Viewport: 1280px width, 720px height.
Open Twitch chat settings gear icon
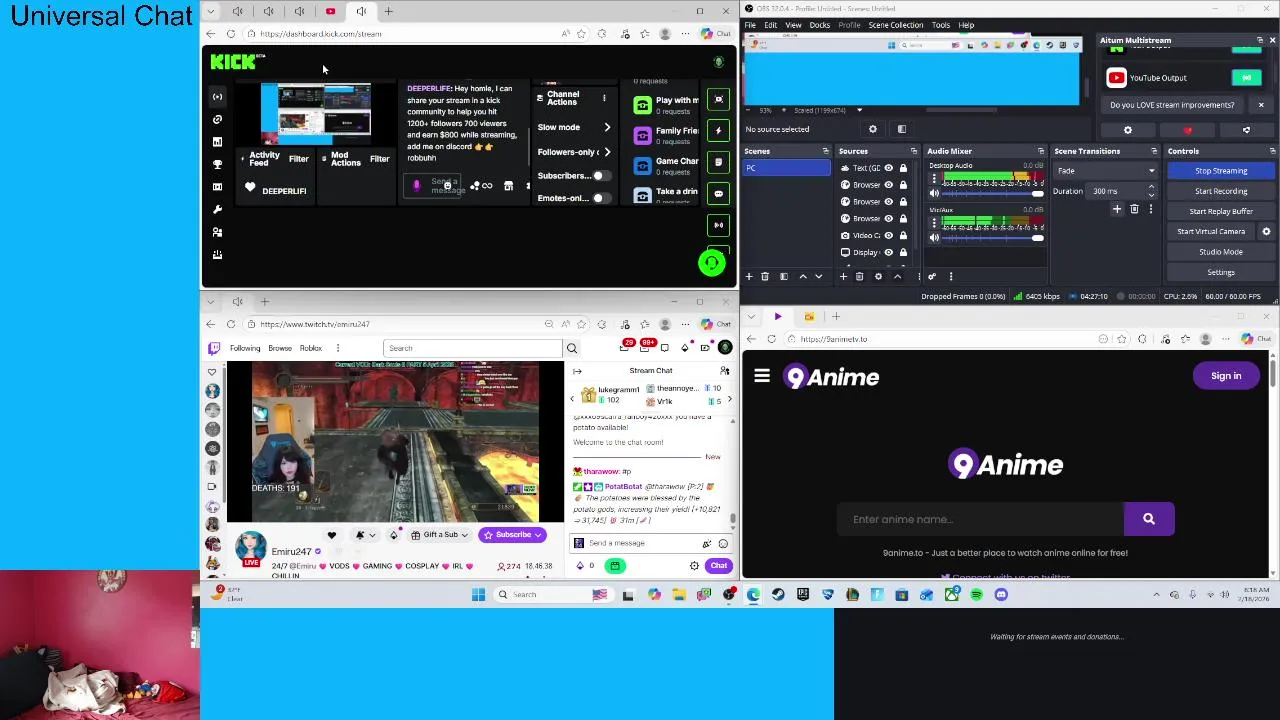coord(694,566)
